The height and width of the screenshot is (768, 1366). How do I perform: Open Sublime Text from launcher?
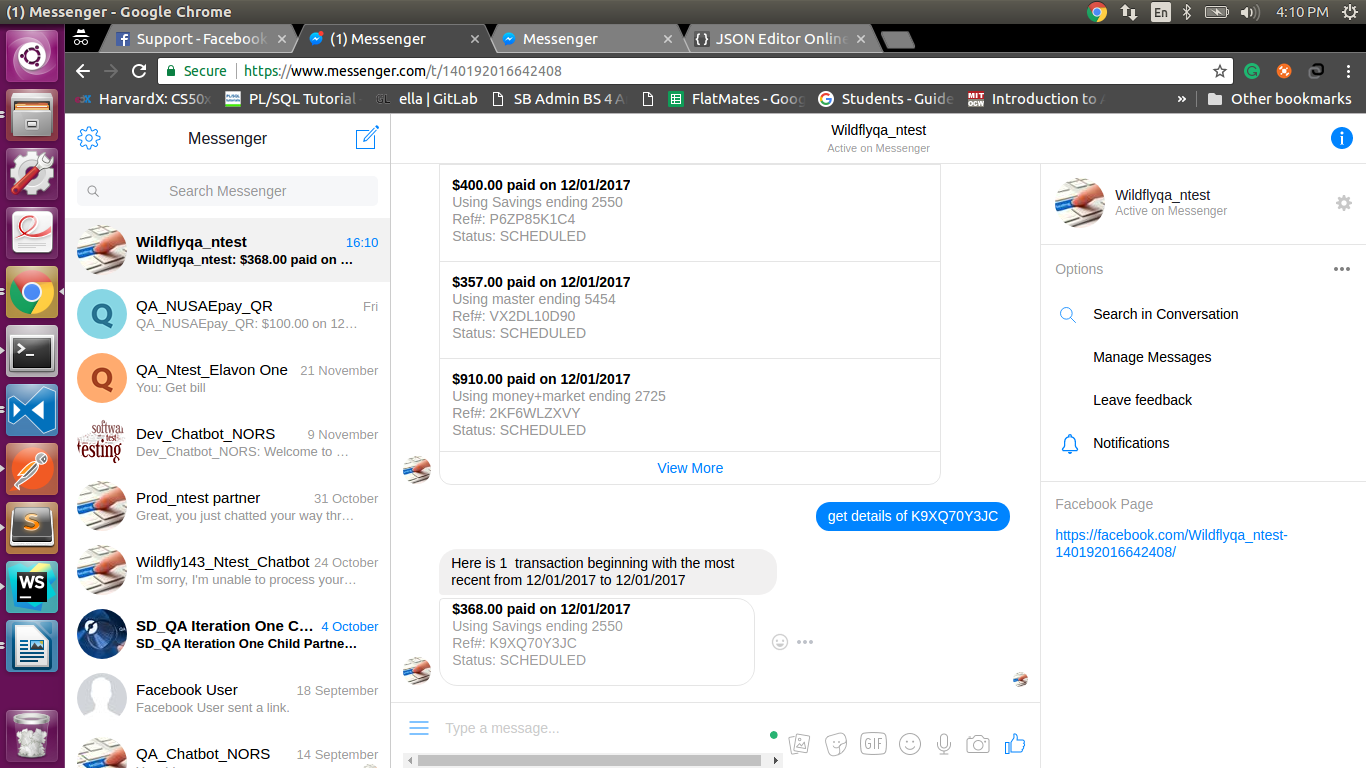[x=32, y=527]
